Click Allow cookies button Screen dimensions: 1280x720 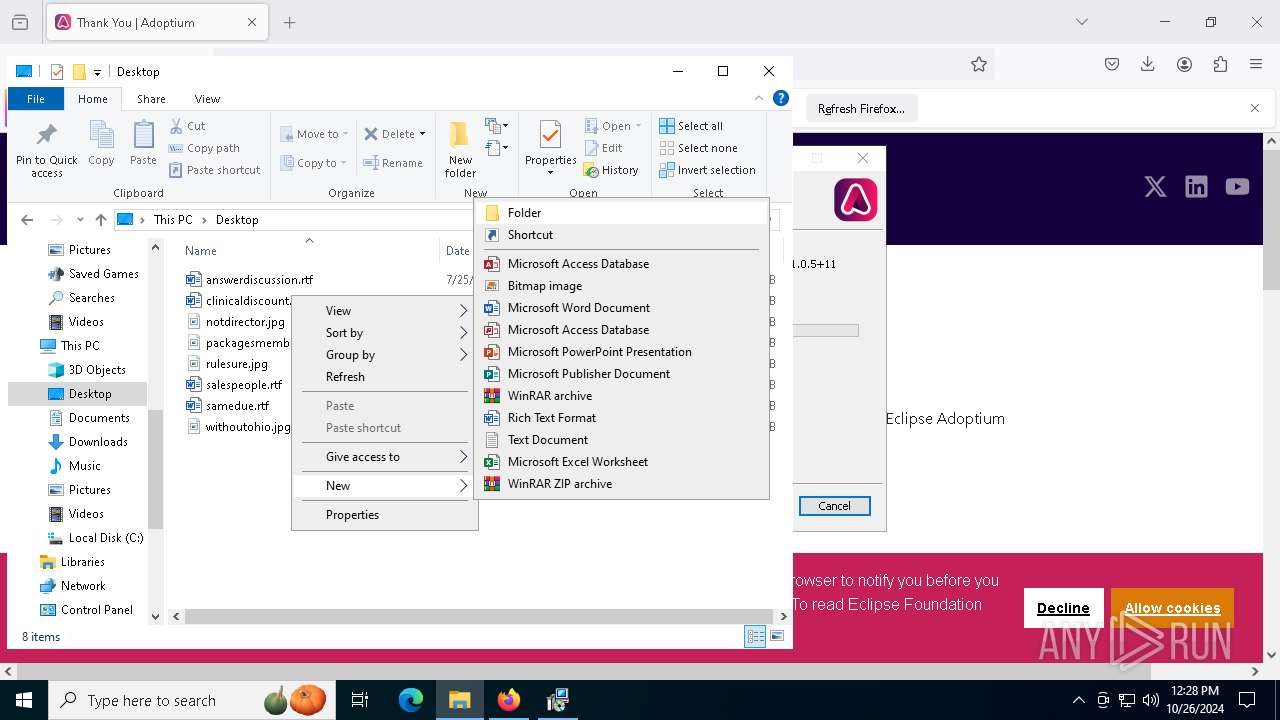(1172, 608)
